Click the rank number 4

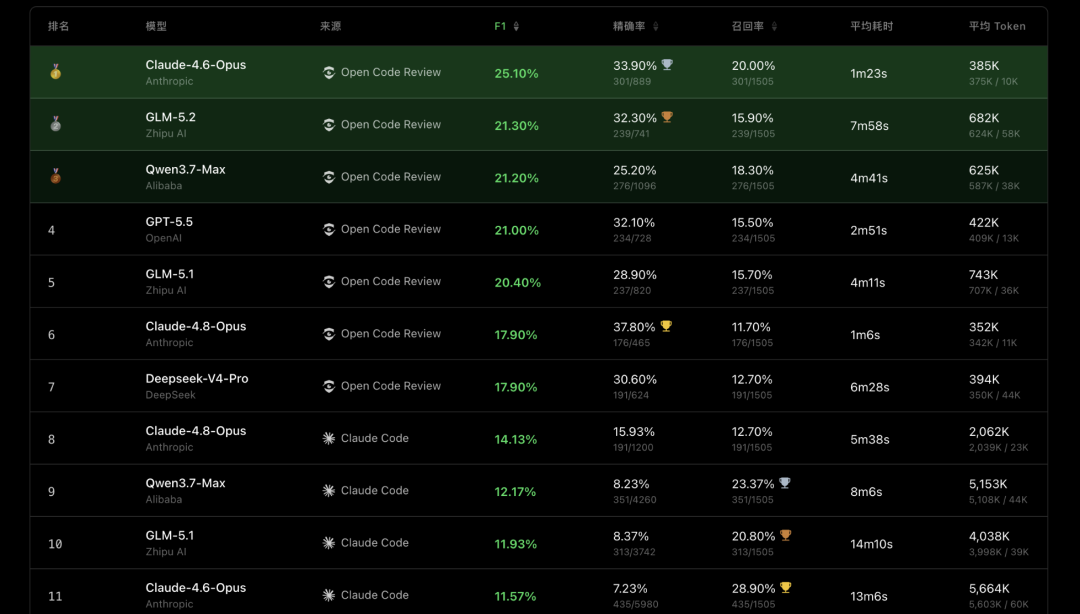[x=52, y=231]
